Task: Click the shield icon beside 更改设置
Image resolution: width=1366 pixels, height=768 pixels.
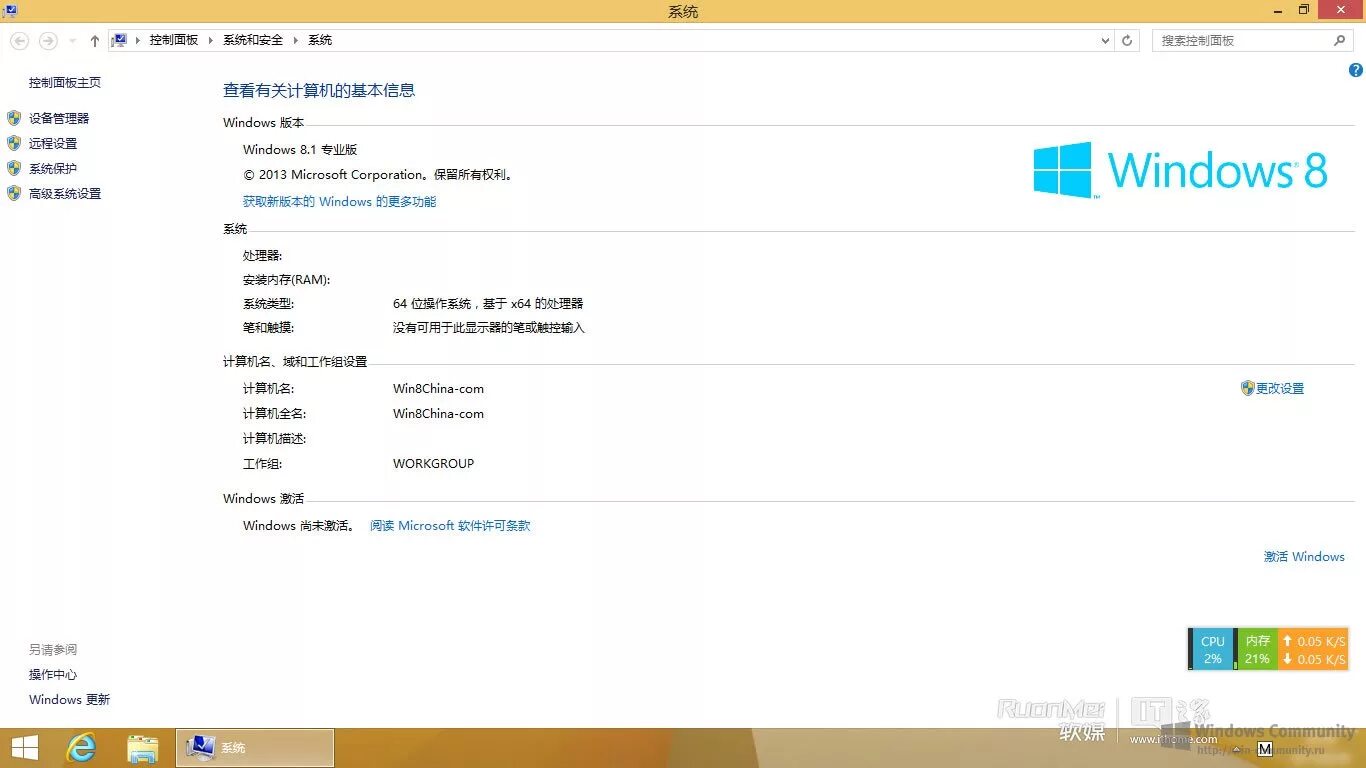Action: [x=1247, y=388]
